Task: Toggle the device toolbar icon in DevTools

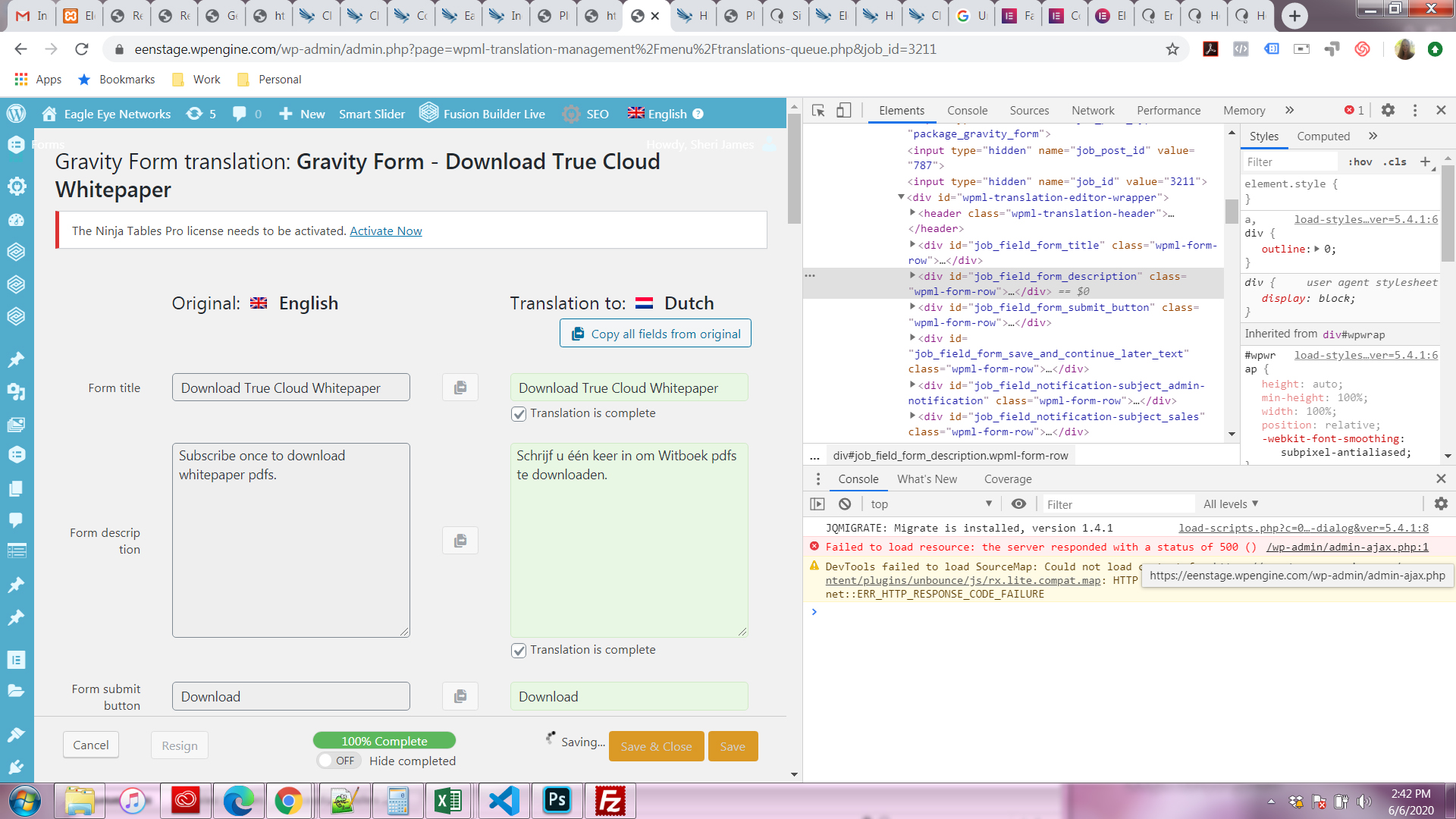Action: coord(843,111)
